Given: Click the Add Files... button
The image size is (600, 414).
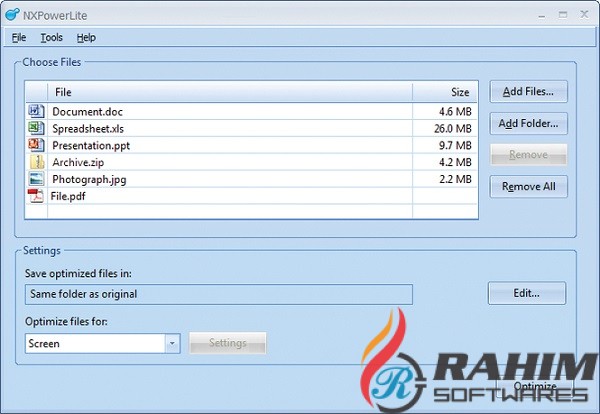Looking at the screenshot, I should tap(528, 91).
